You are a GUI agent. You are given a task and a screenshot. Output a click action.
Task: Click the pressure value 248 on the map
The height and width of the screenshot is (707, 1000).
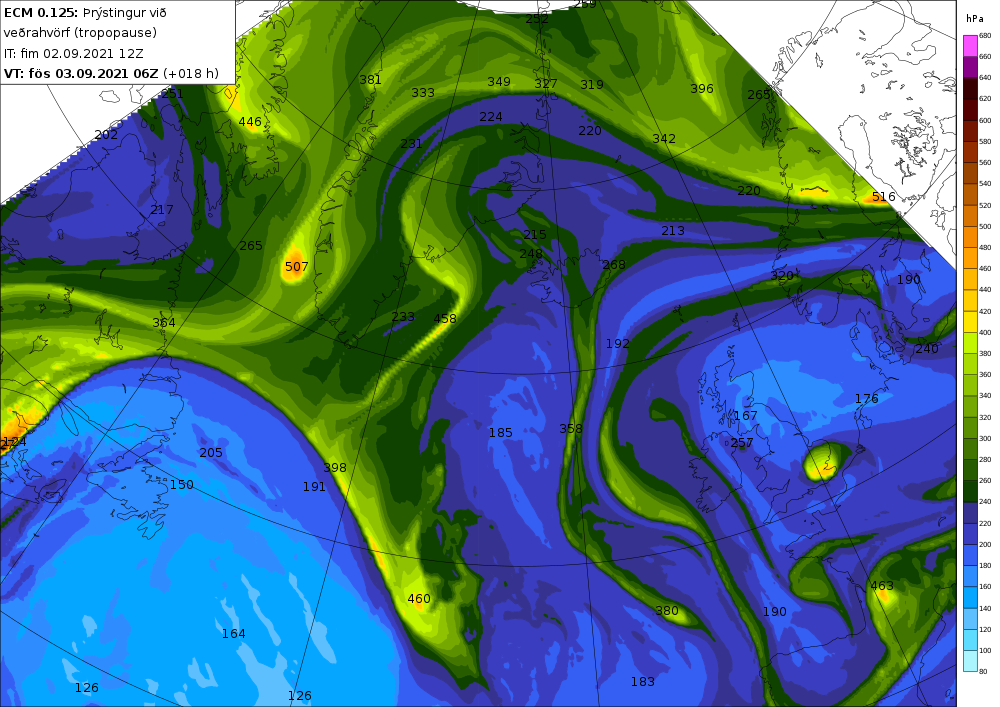[531, 254]
